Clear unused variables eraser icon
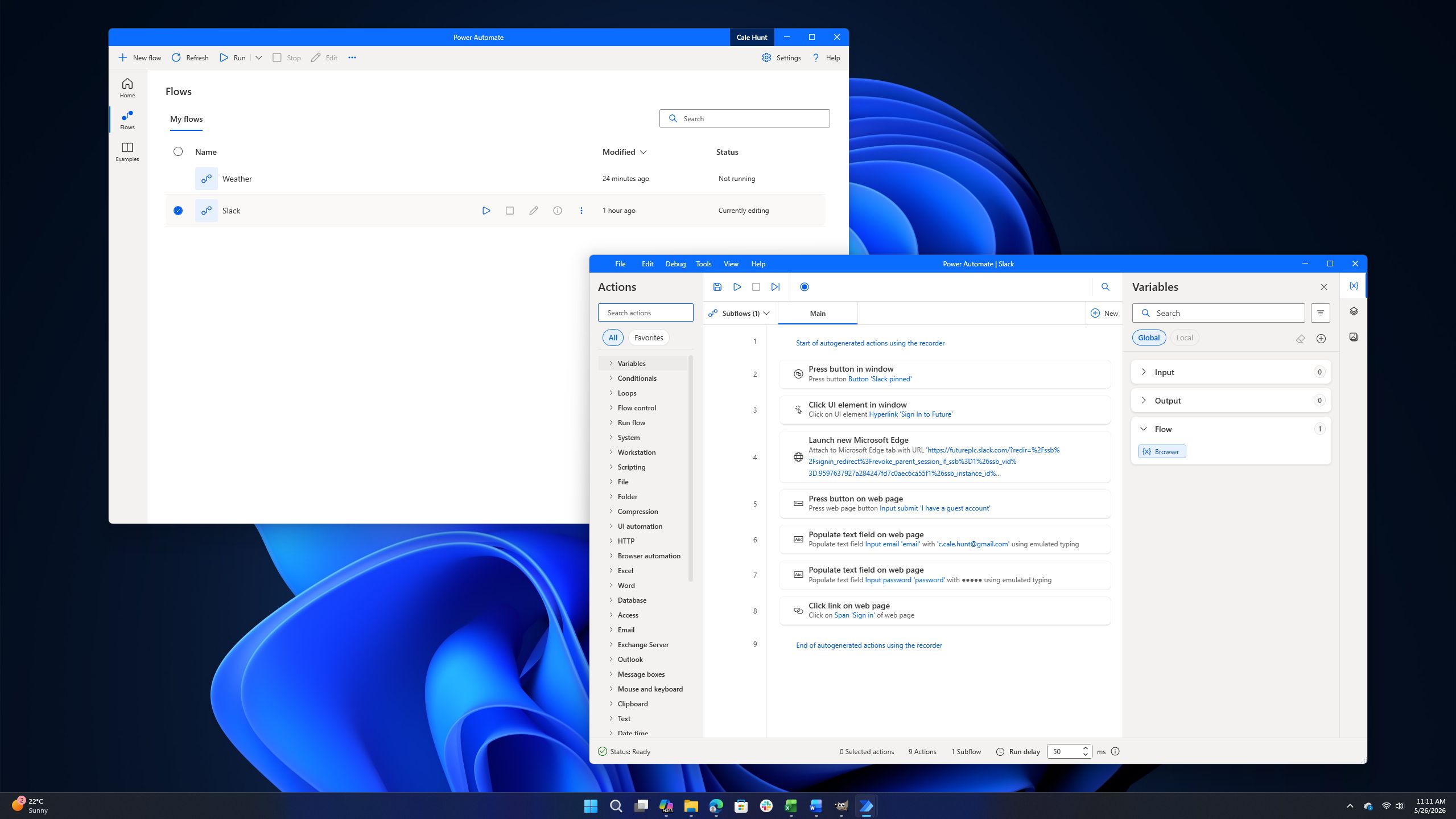 (1300, 339)
